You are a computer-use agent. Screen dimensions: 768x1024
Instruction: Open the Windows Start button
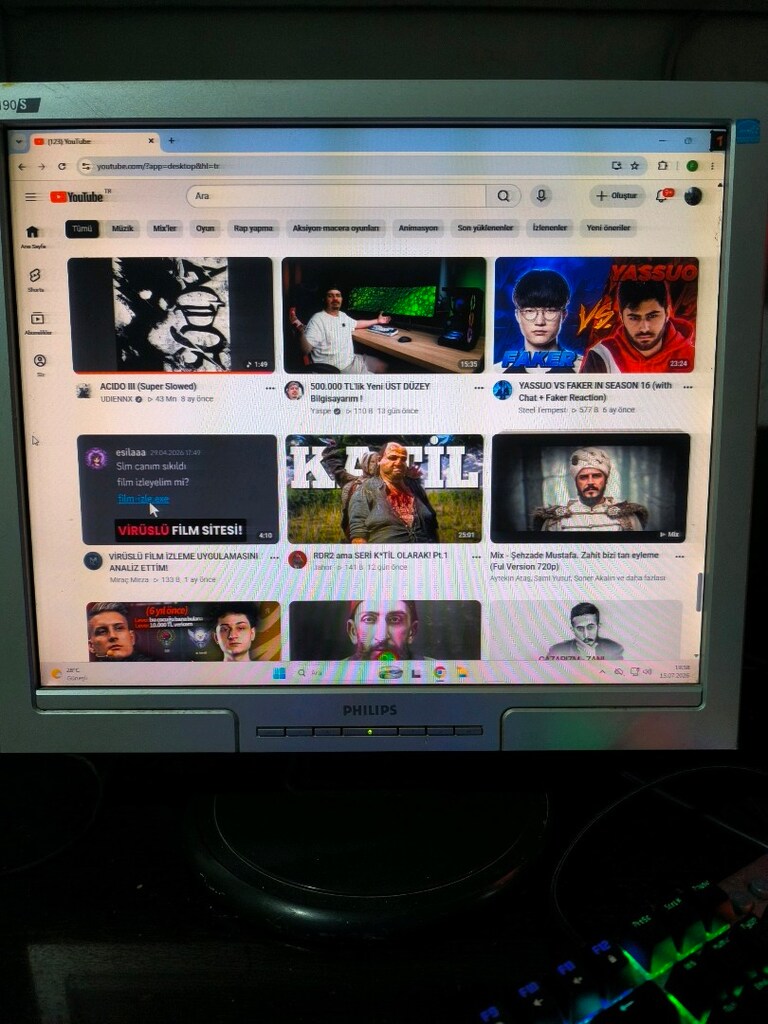pyautogui.click(x=280, y=673)
